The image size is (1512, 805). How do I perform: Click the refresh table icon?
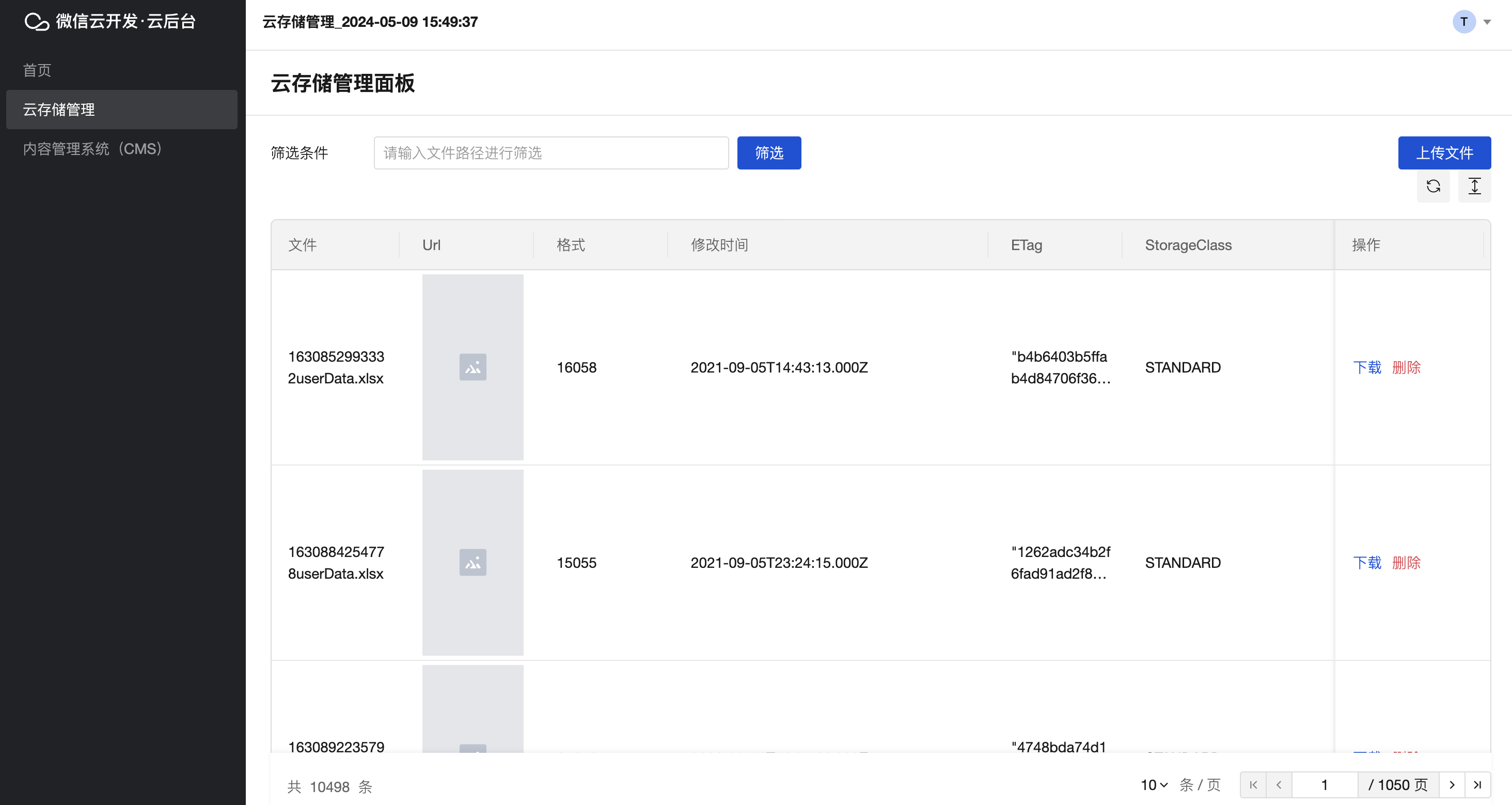pos(1433,186)
